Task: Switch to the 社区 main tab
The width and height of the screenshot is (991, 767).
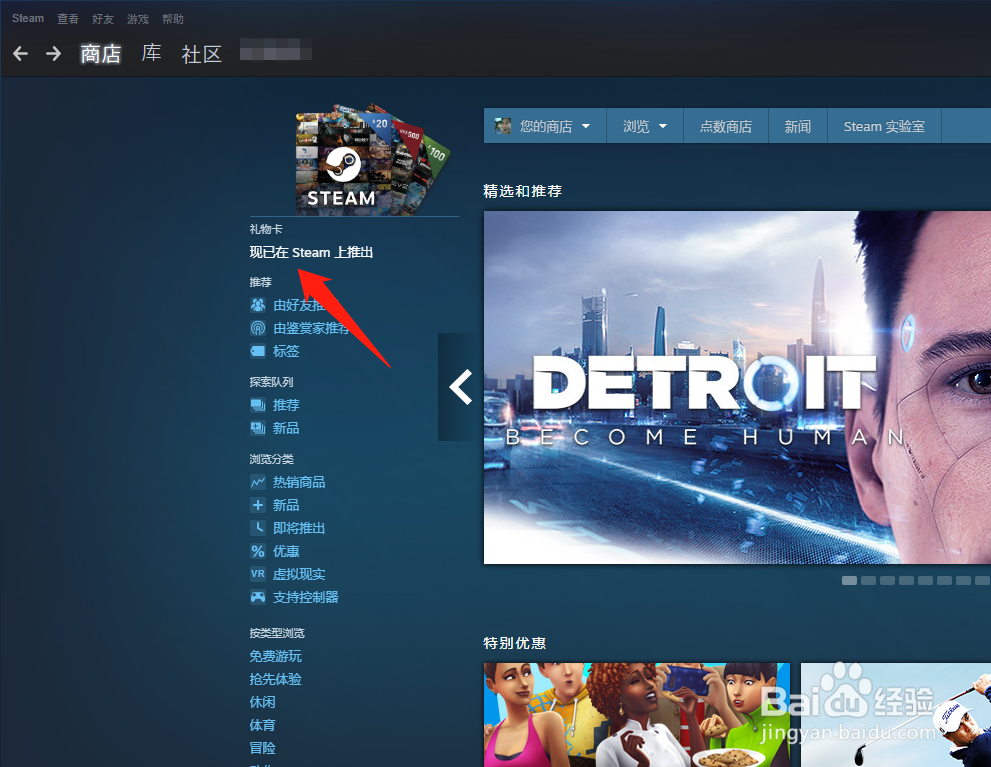Action: 202,54
